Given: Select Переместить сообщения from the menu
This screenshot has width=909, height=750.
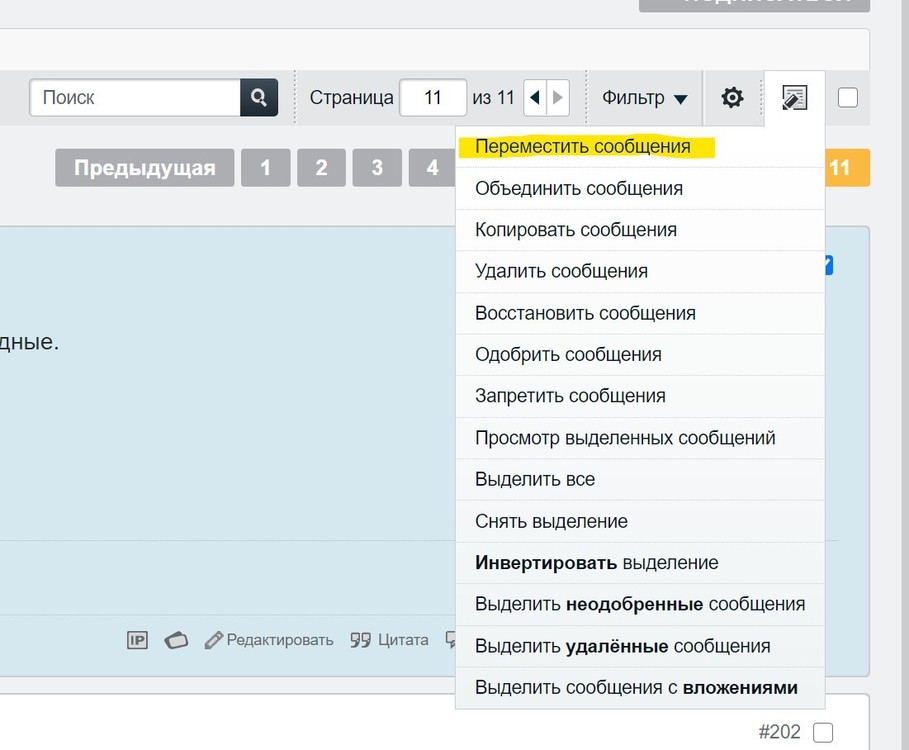Looking at the screenshot, I should tap(583, 146).
